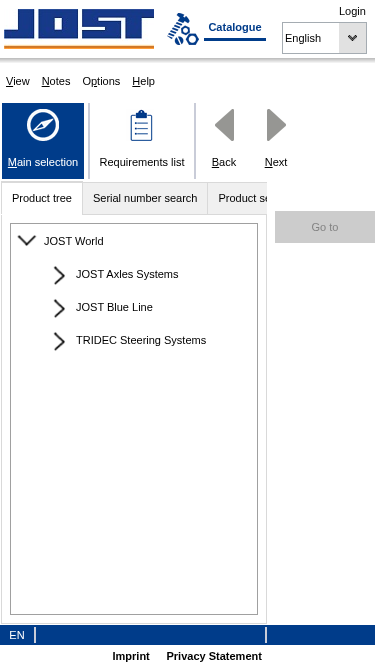Open the Privacy Statement link
The image size is (375, 667).
pyautogui.click(x=214, y=656)
